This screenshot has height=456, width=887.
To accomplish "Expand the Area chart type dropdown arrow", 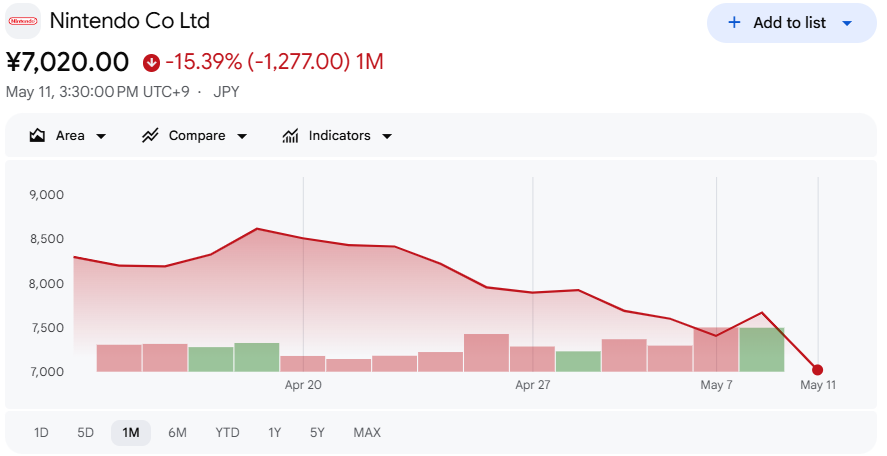I will click(x=101, y=136).
